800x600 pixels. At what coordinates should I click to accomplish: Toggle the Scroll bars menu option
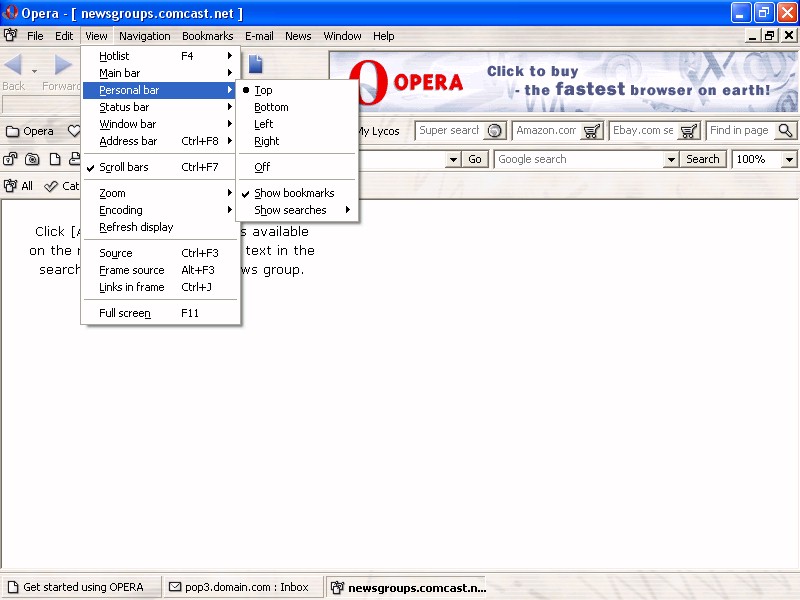pos(124,167)
